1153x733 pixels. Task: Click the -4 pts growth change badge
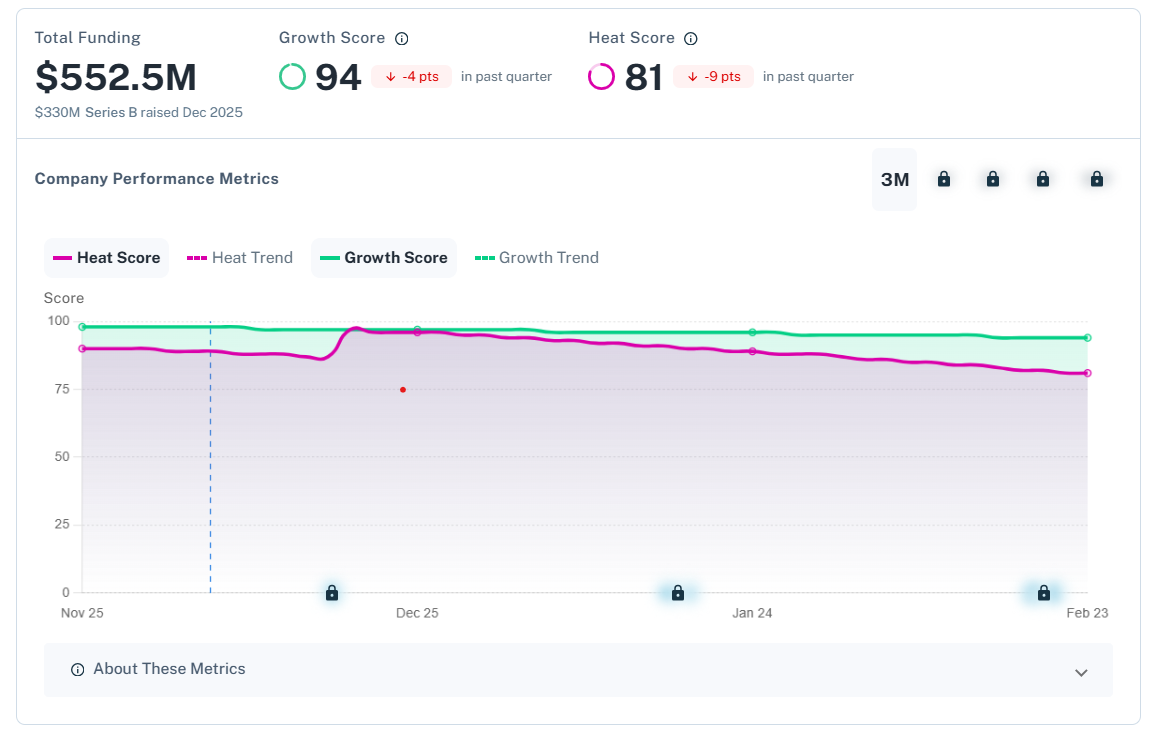click(412, 77)
